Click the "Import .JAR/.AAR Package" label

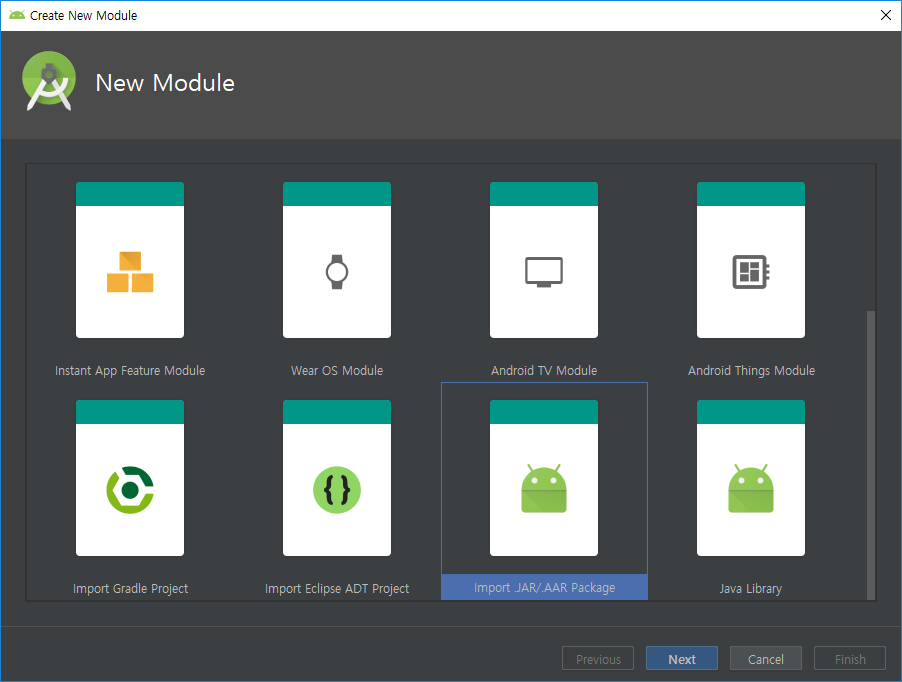tap(544, 588)
